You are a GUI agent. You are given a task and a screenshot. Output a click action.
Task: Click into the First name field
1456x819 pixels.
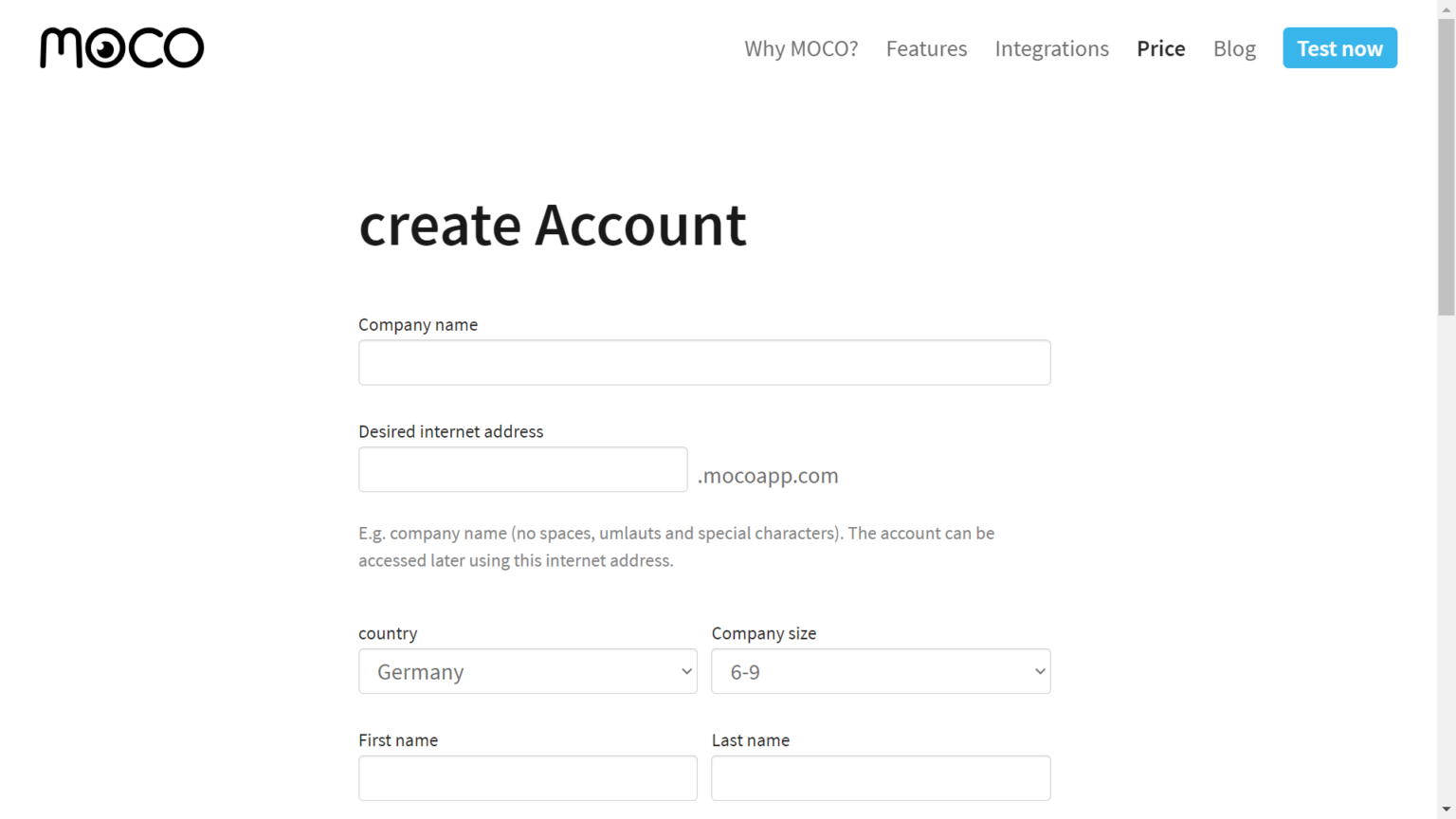(528, 777)
